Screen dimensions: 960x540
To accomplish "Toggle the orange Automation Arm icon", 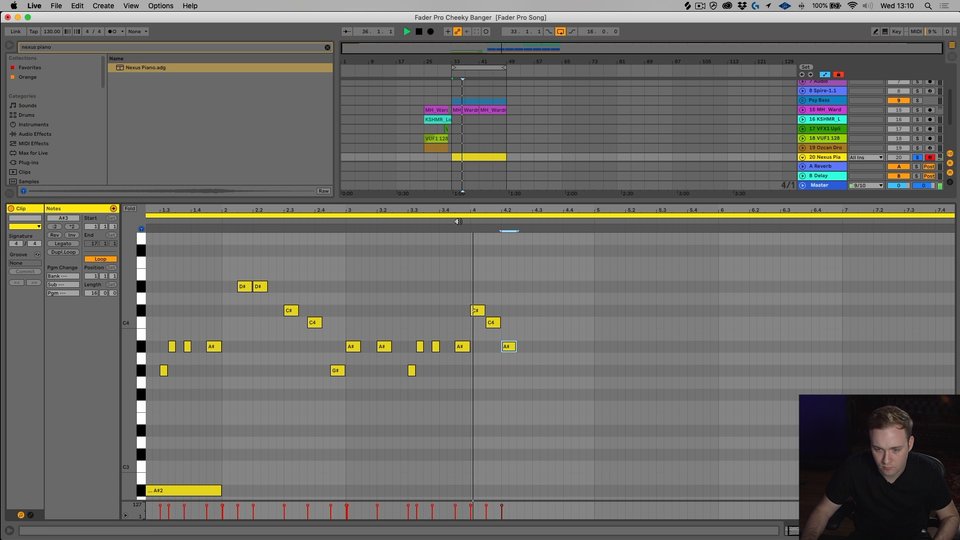I will pyautogui.click(x=457, y=31).
